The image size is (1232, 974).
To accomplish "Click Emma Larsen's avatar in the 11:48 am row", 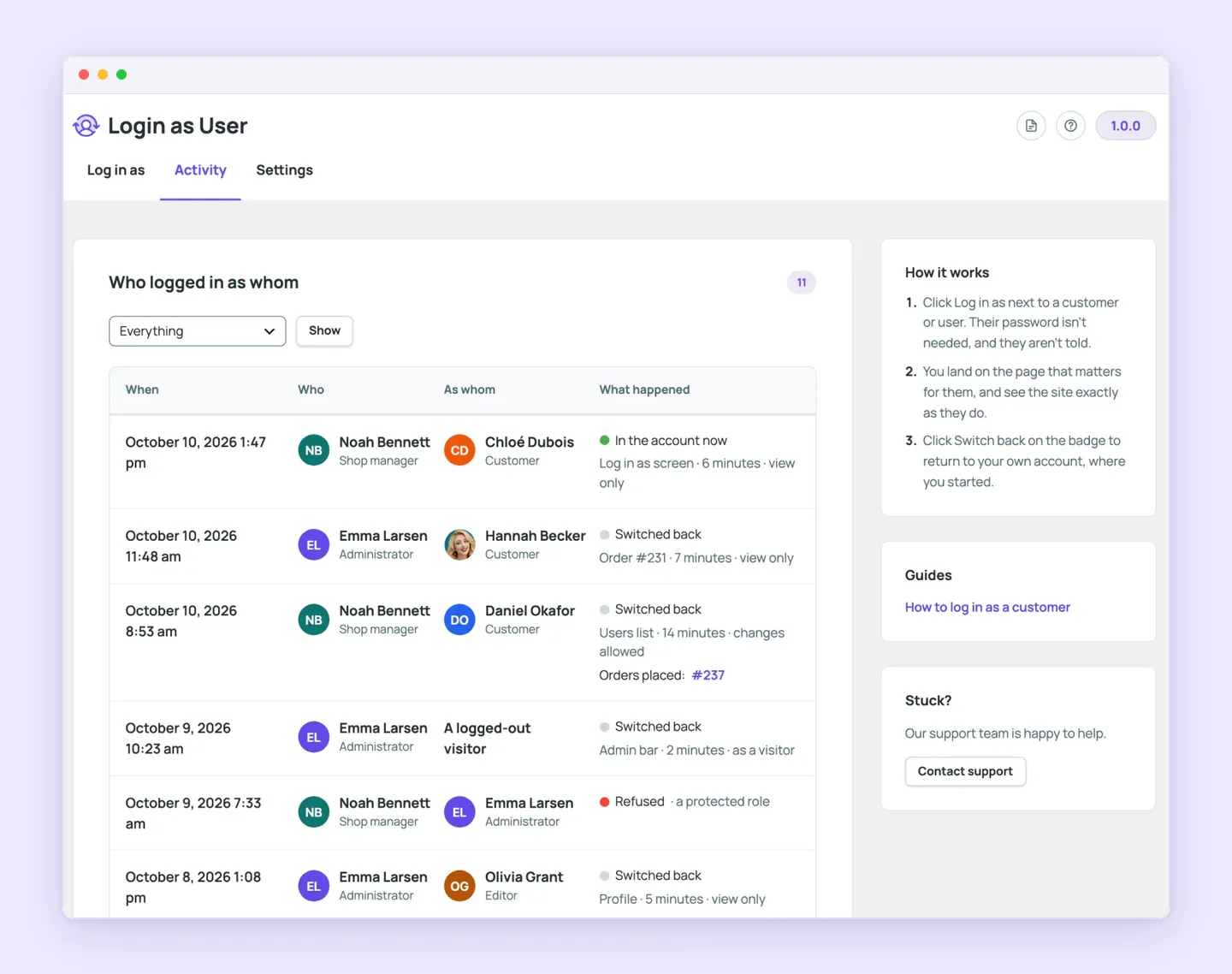I will pos(314,544).
